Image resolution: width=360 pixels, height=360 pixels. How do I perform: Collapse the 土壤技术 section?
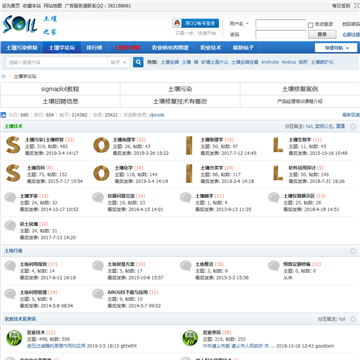353,126
